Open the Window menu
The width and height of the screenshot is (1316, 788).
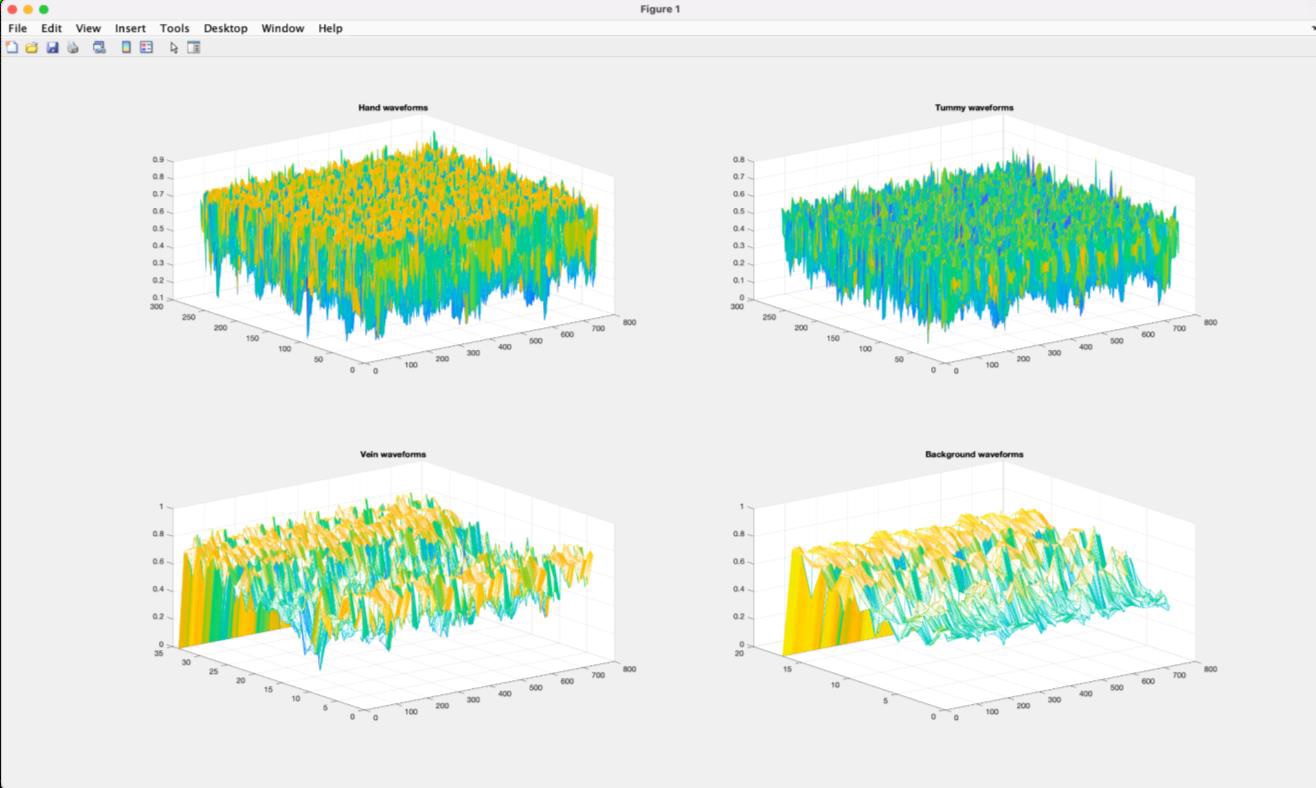point(283,28)
